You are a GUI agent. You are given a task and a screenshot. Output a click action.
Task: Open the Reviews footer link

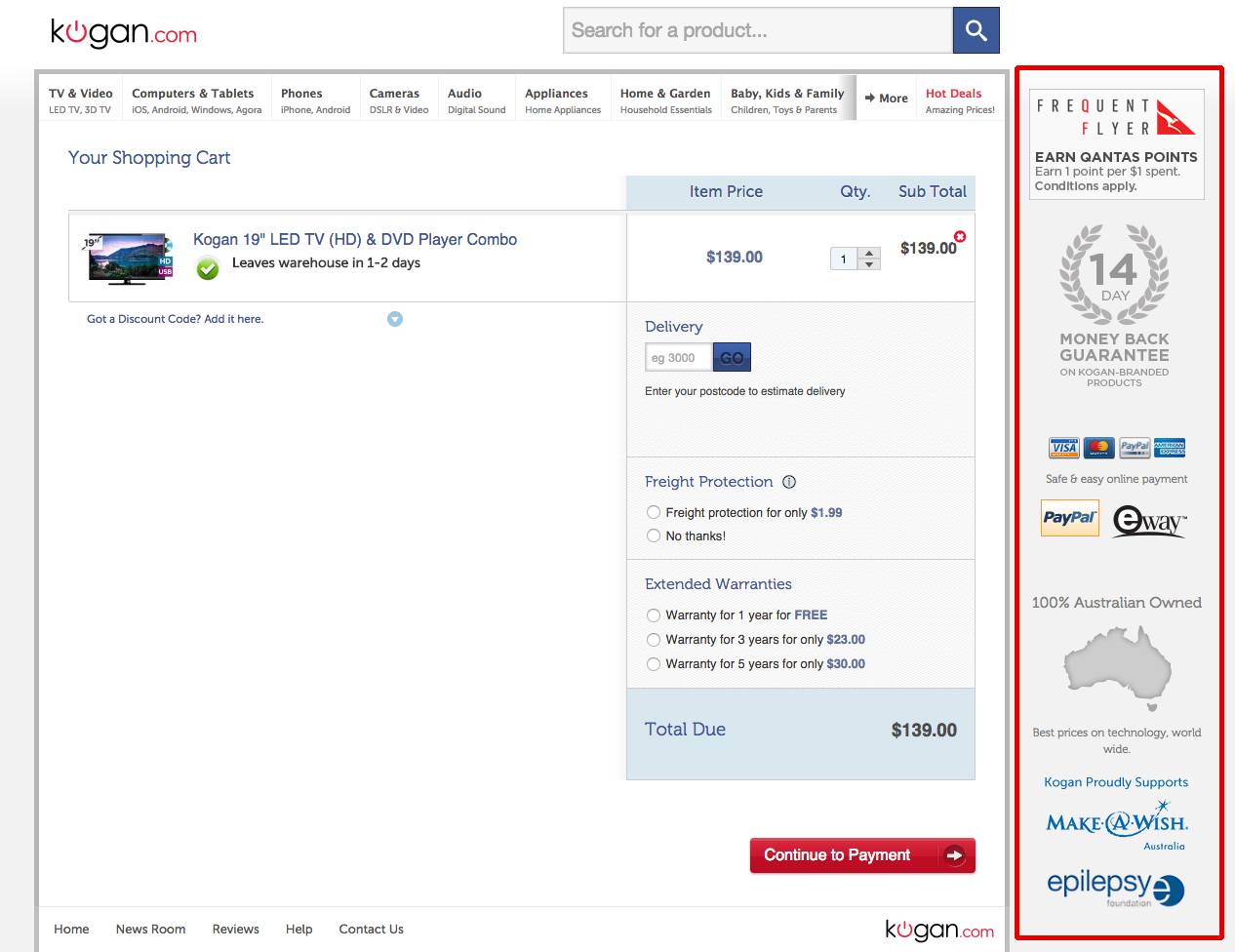(236, 930)
